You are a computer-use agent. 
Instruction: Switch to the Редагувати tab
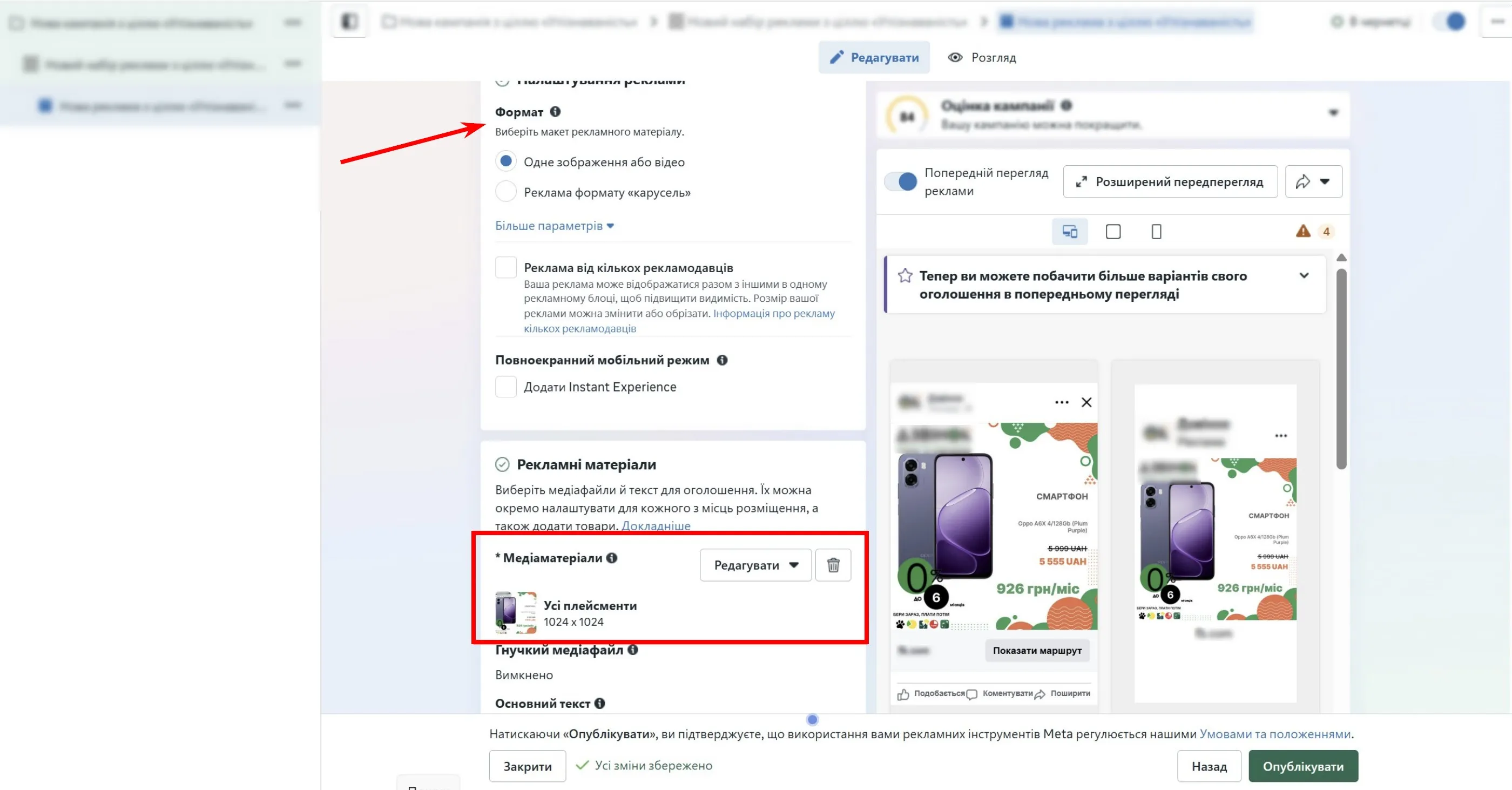874,58
